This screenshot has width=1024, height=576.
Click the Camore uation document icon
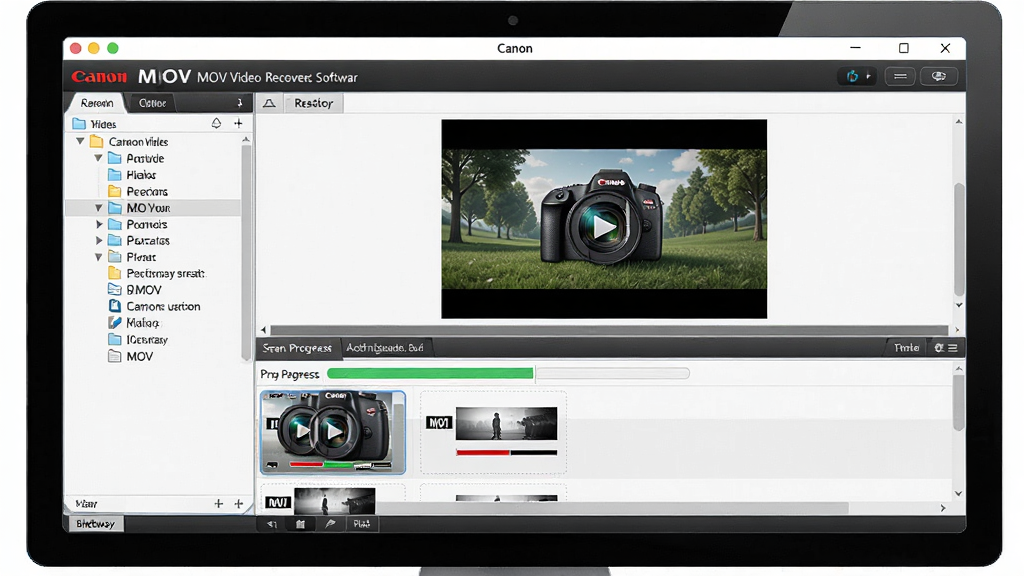[x=115, y=306]
